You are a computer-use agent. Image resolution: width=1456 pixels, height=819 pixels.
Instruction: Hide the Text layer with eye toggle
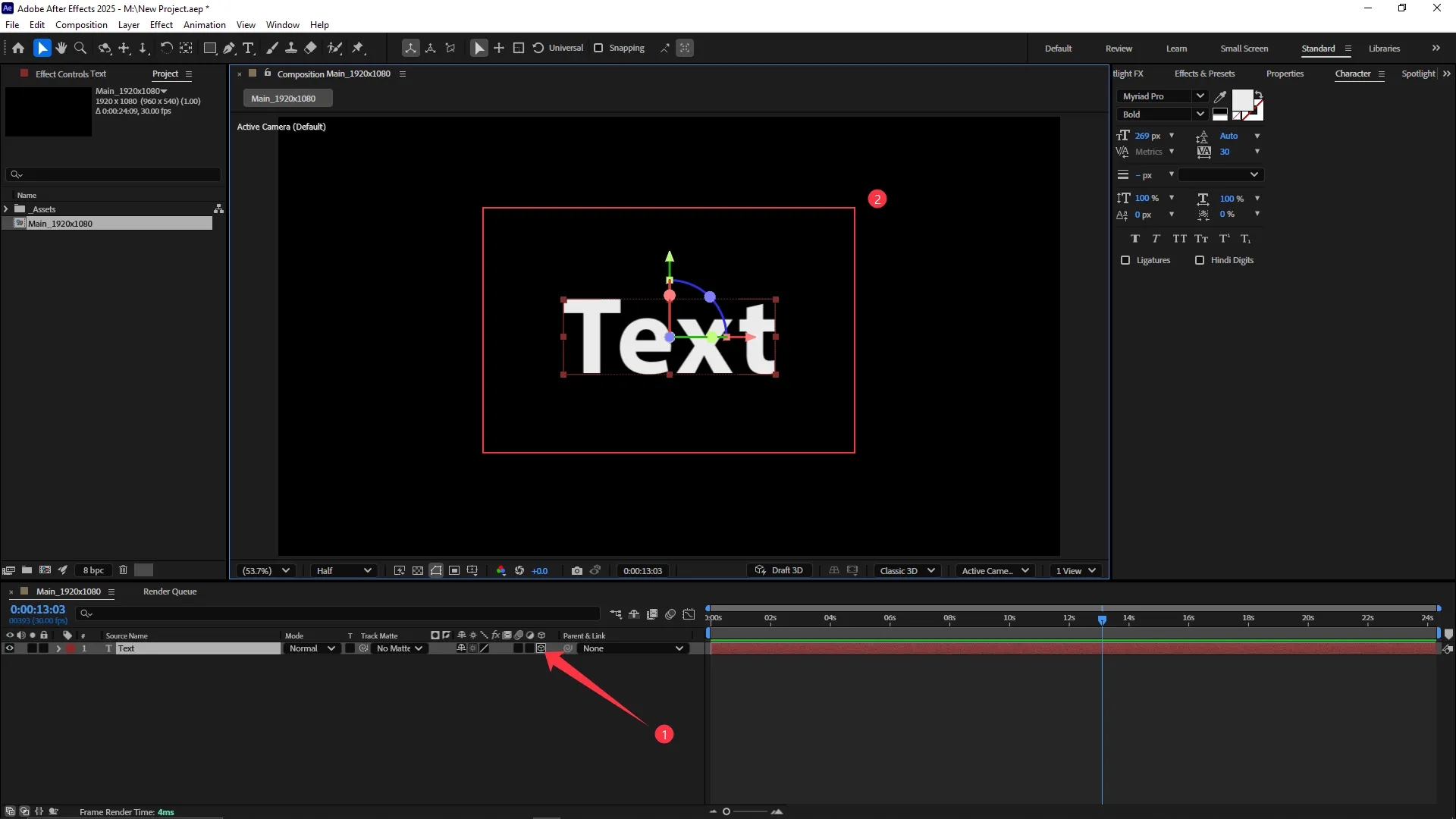[10, 648]
